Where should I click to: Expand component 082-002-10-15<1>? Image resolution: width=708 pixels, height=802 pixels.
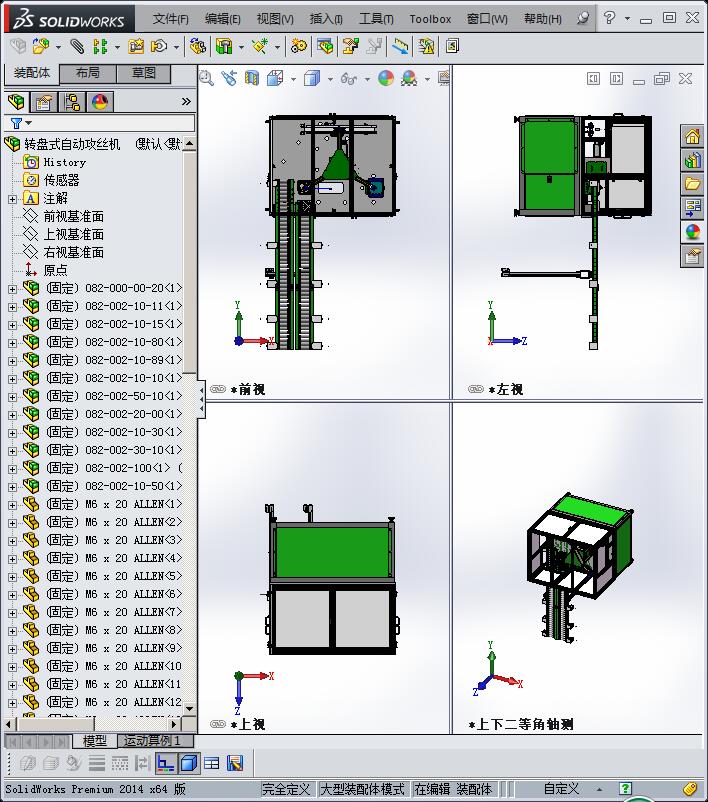tap(12, 325)
